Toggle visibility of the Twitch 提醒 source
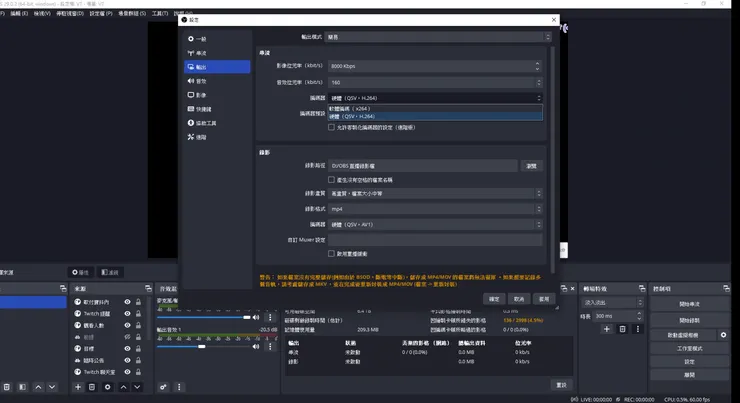The width and height of the screenshot is (740, 403). [127, 313]
